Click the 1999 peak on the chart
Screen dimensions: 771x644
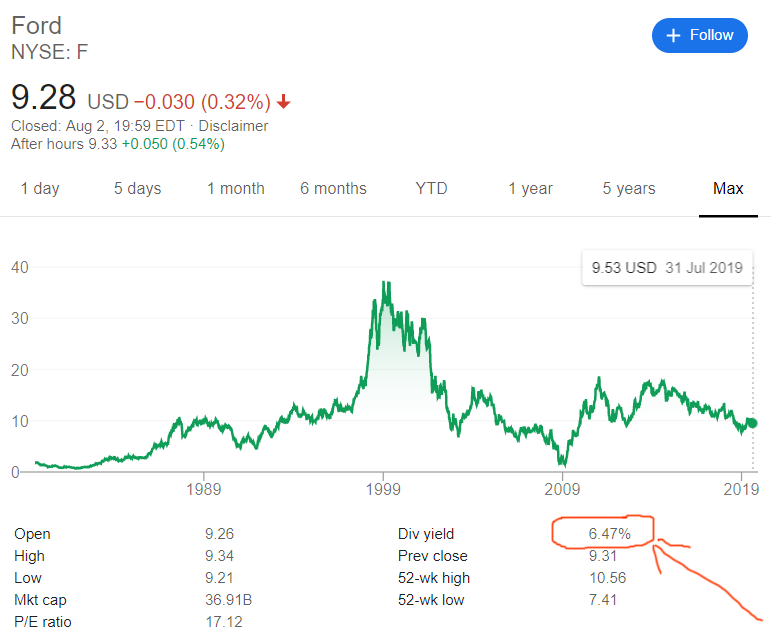point(385,284)
